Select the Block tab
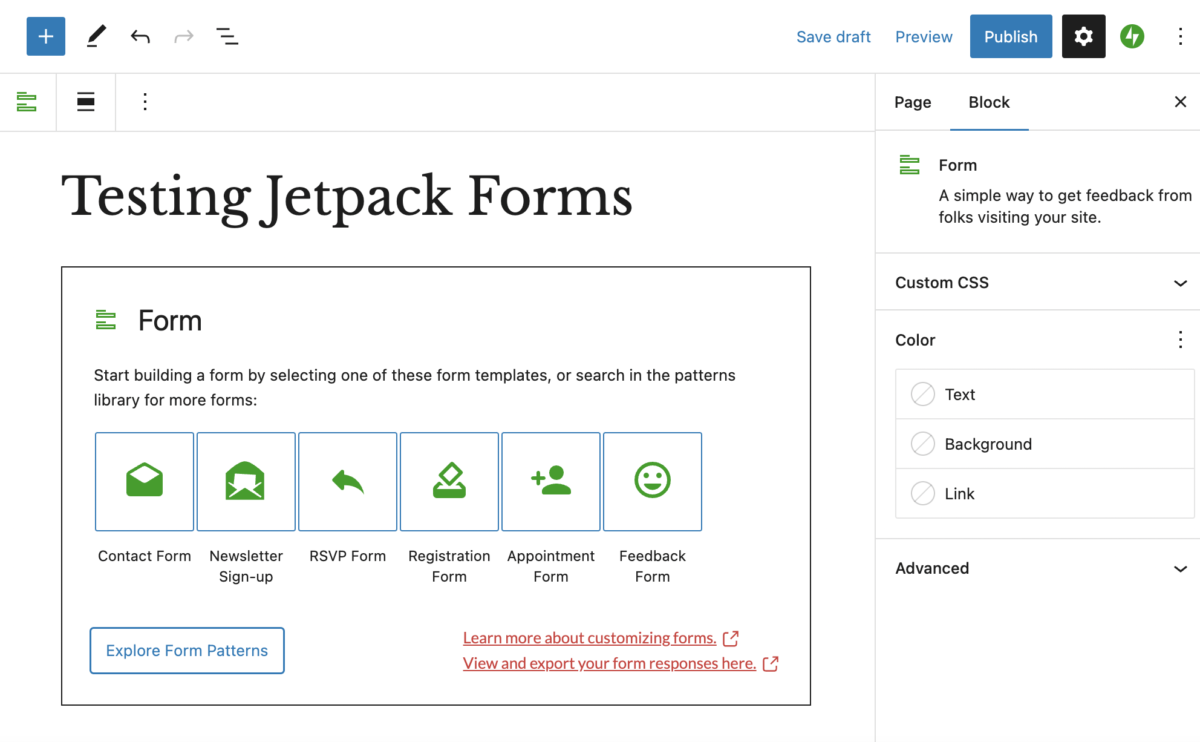This screenshot has width=1200, height=742. click(989, 102)
